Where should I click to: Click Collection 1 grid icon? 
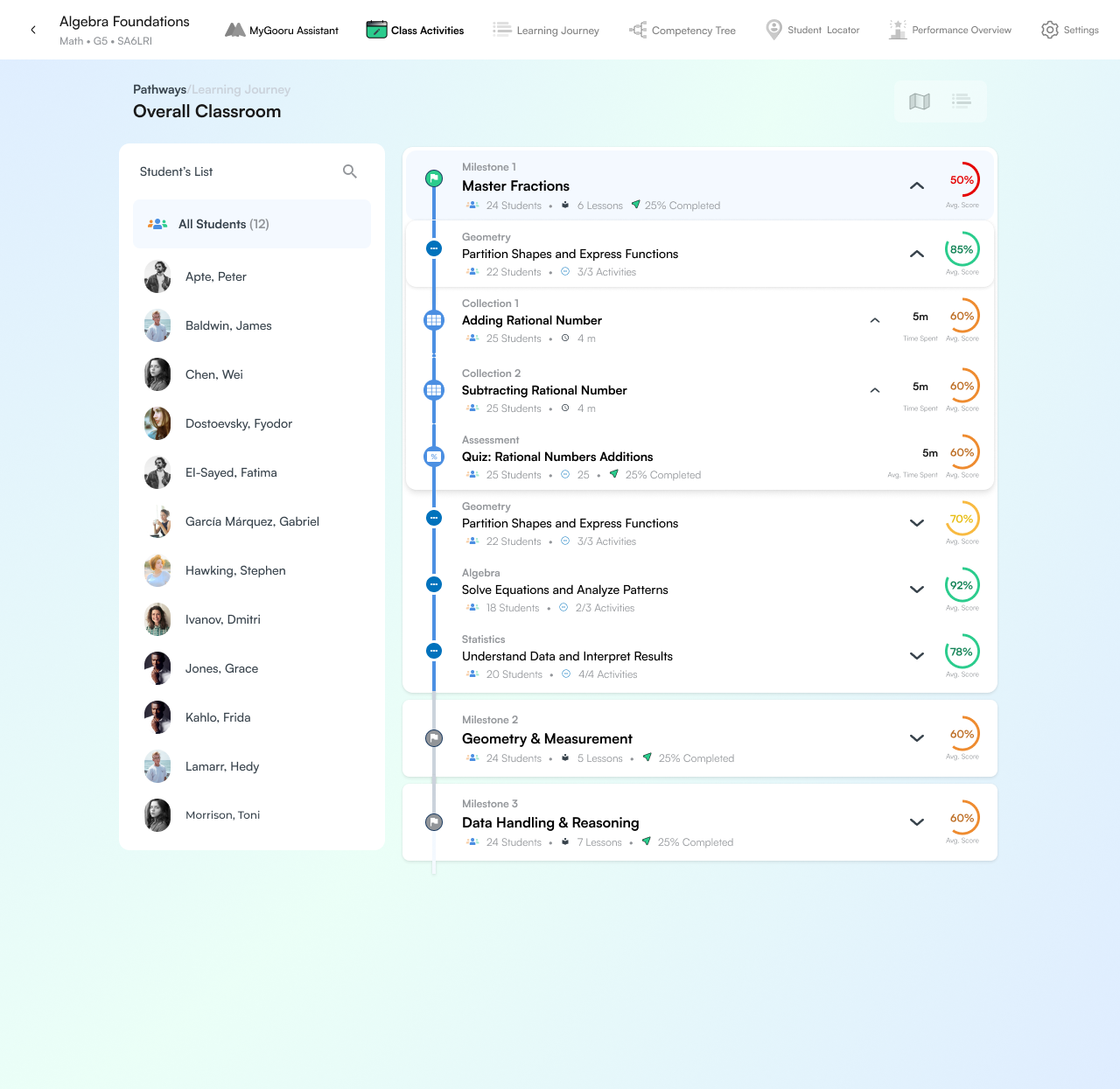434,320
